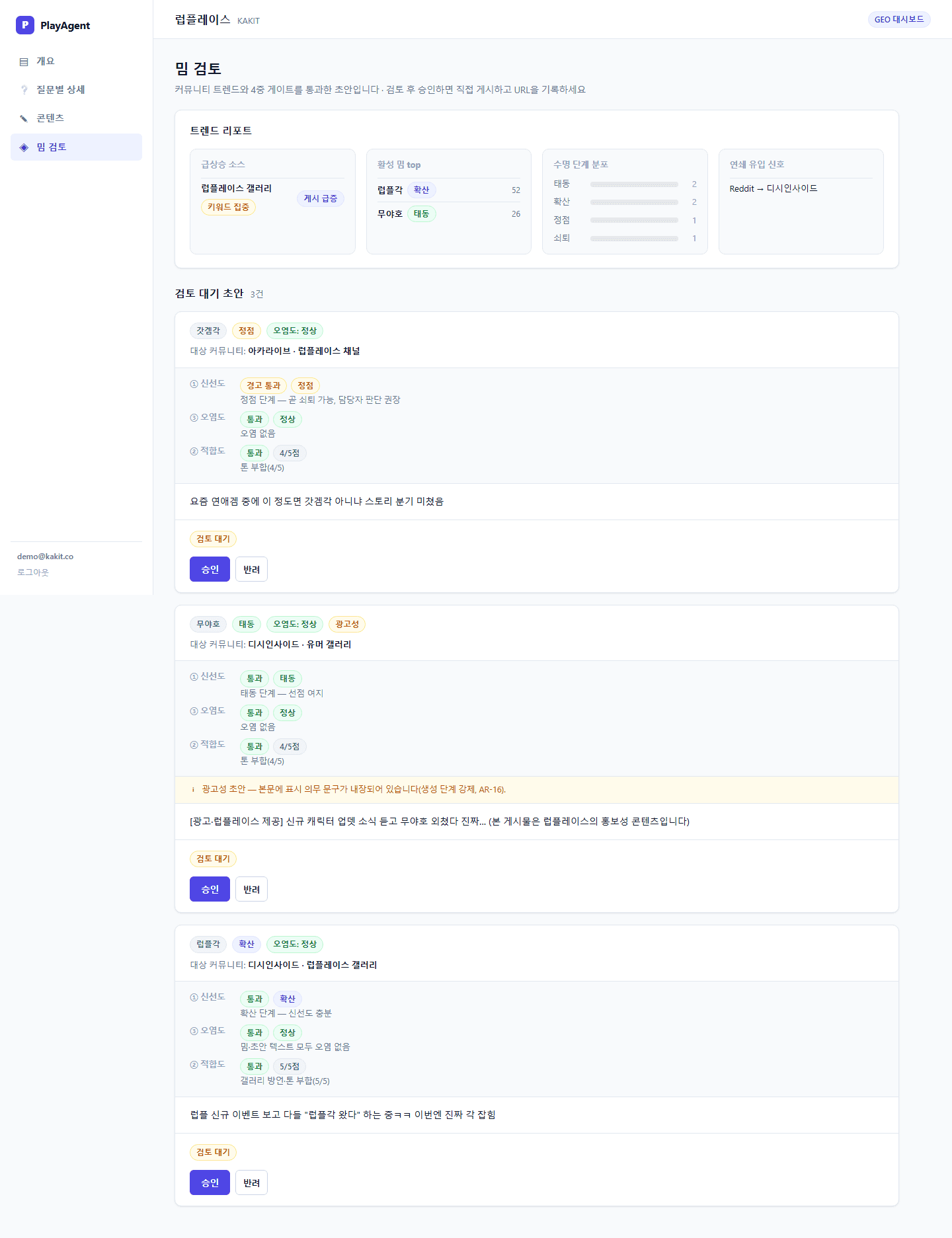952x1238 pixels.
Task: Click the 트렌드 리포트 heading
Action: click(221, 131)
